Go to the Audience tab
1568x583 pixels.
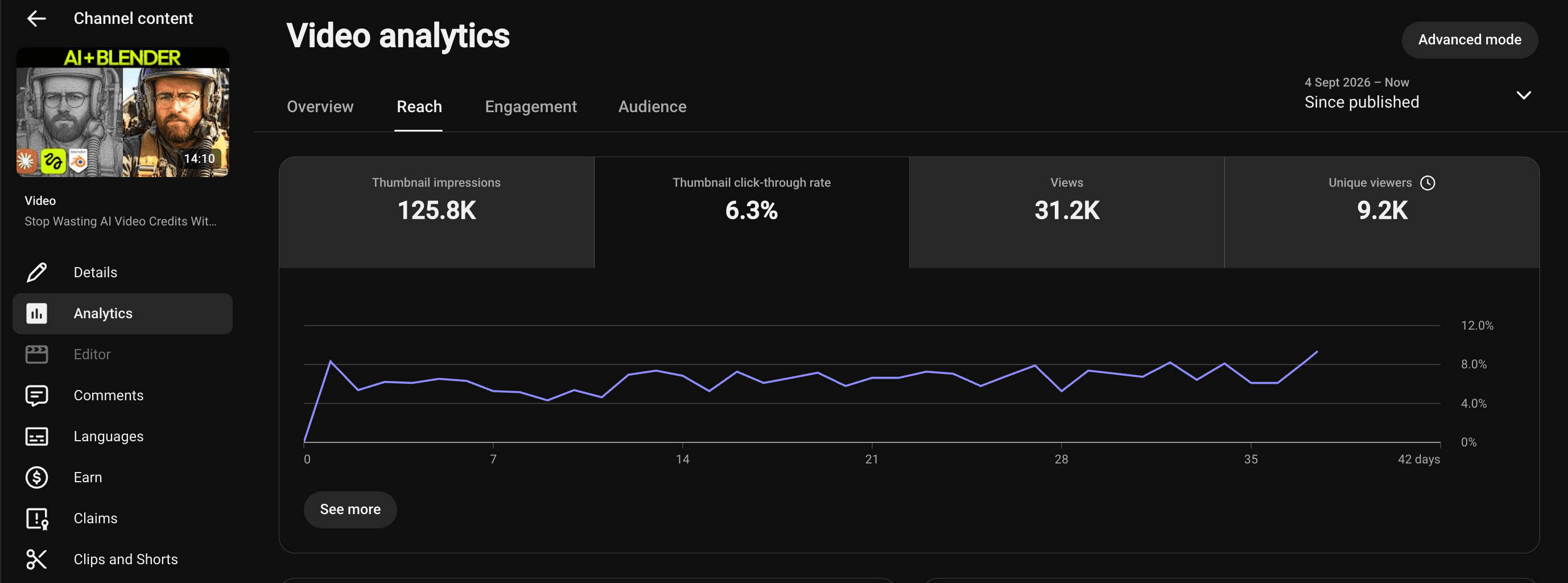(652, 106)
